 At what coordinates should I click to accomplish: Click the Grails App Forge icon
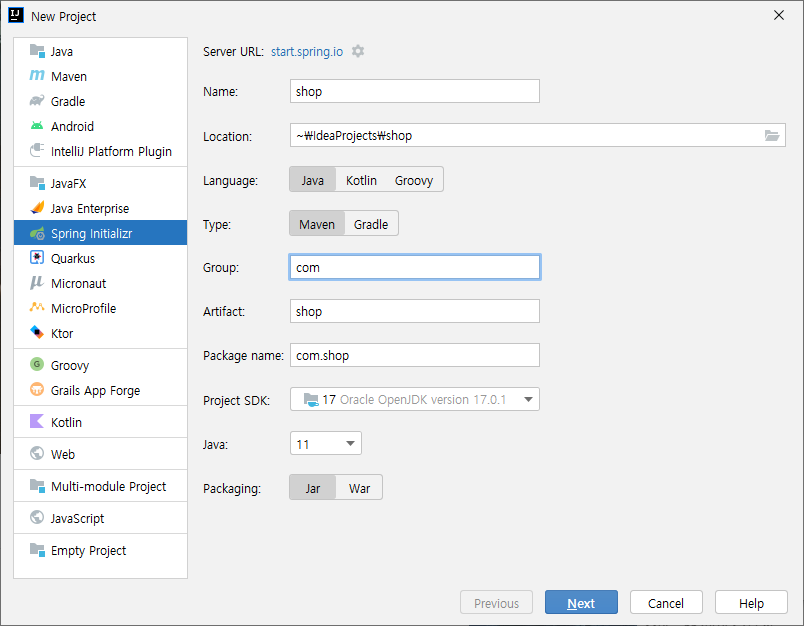coord(37,390)
